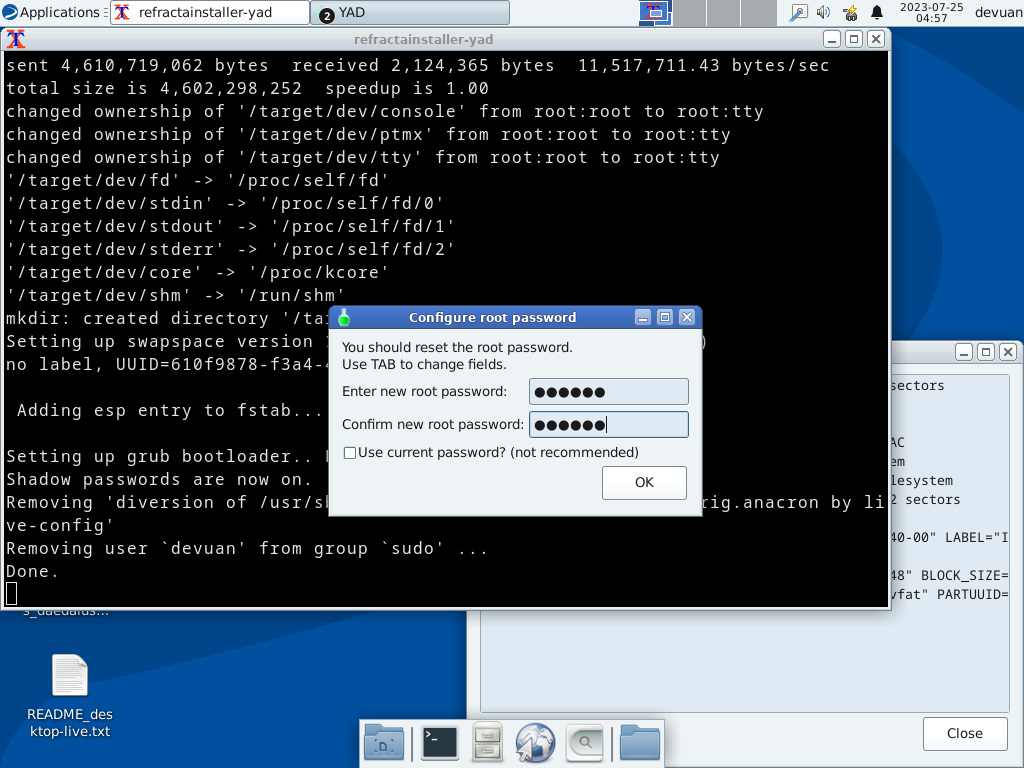The height and width of the screenshot is (768, 1024).
Task: Click the Confirm new root password field
Action: pos(608,425)
